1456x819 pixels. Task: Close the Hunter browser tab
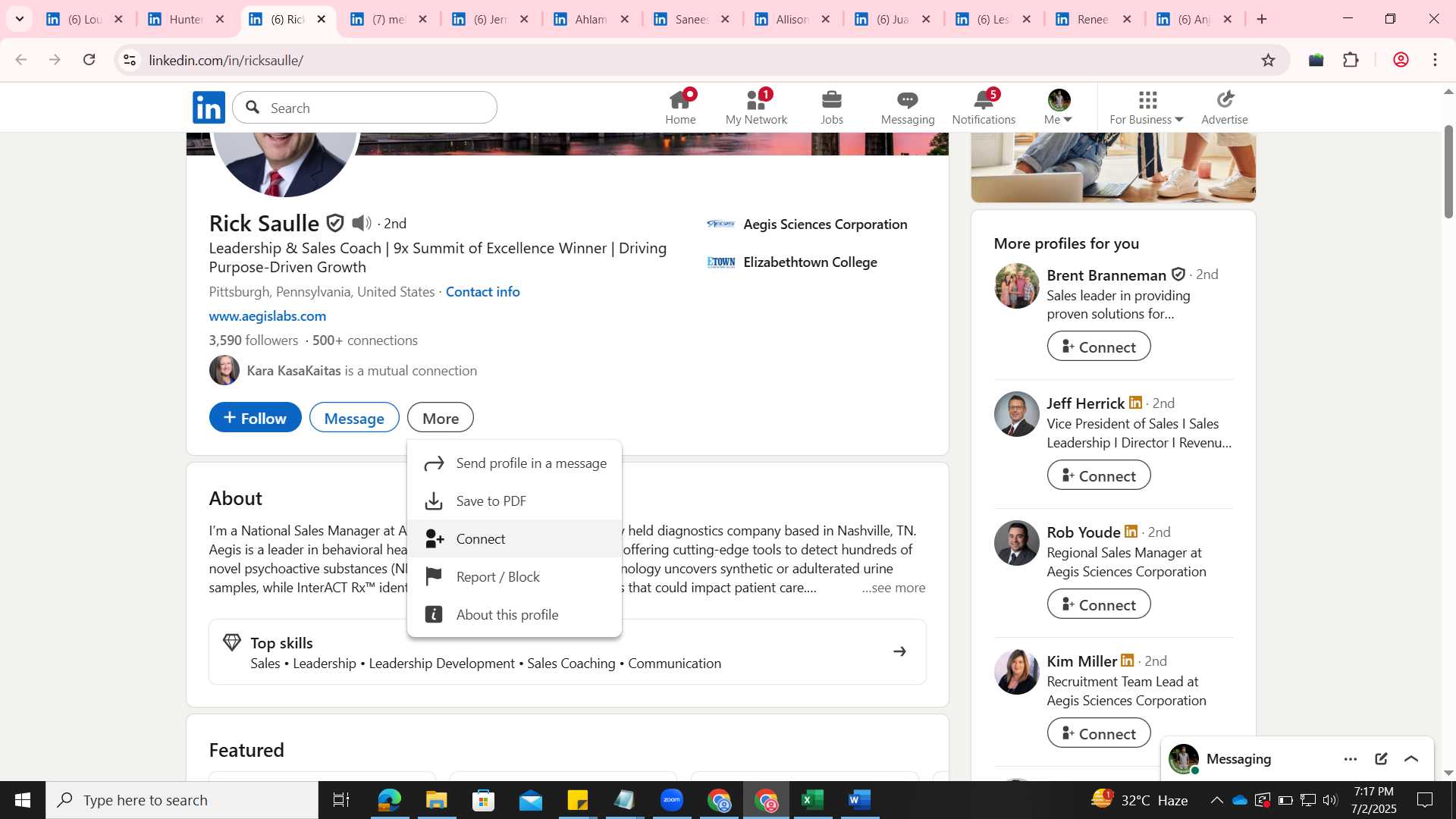(x=220, y=19)
